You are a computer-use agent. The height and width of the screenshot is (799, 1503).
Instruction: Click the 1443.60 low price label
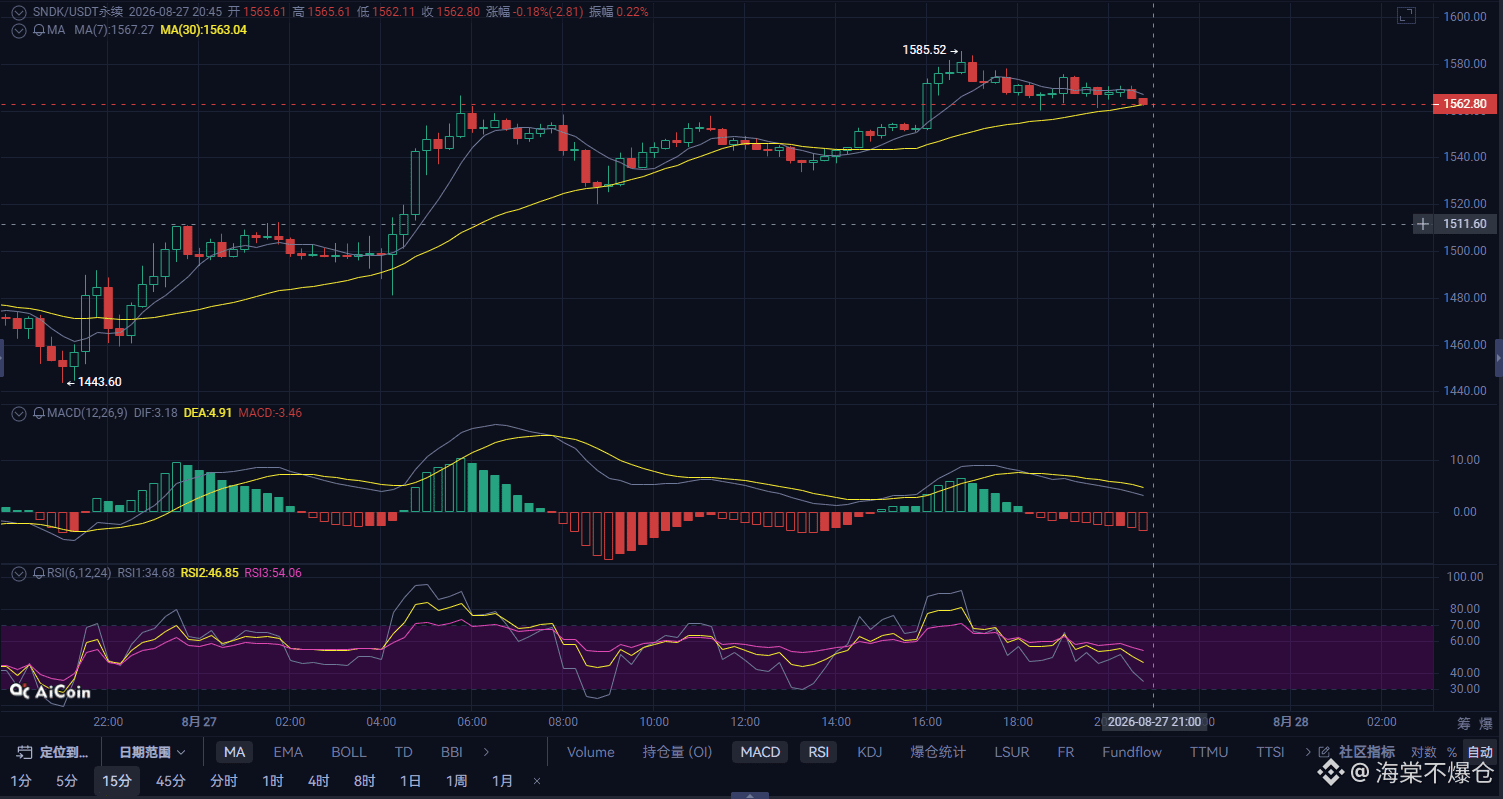click(99, 381)
